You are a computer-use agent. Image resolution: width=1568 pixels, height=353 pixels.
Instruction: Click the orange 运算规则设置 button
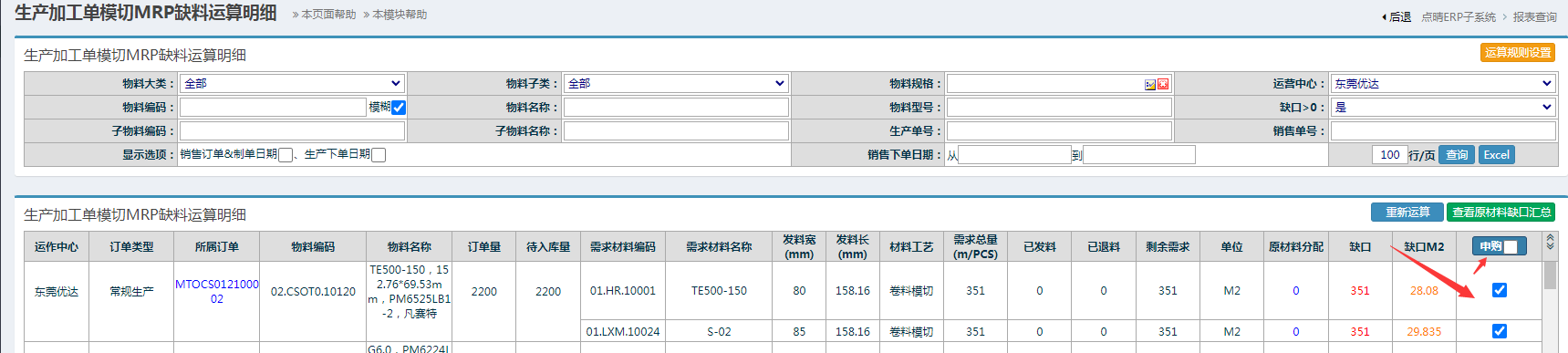(1518, 53)
